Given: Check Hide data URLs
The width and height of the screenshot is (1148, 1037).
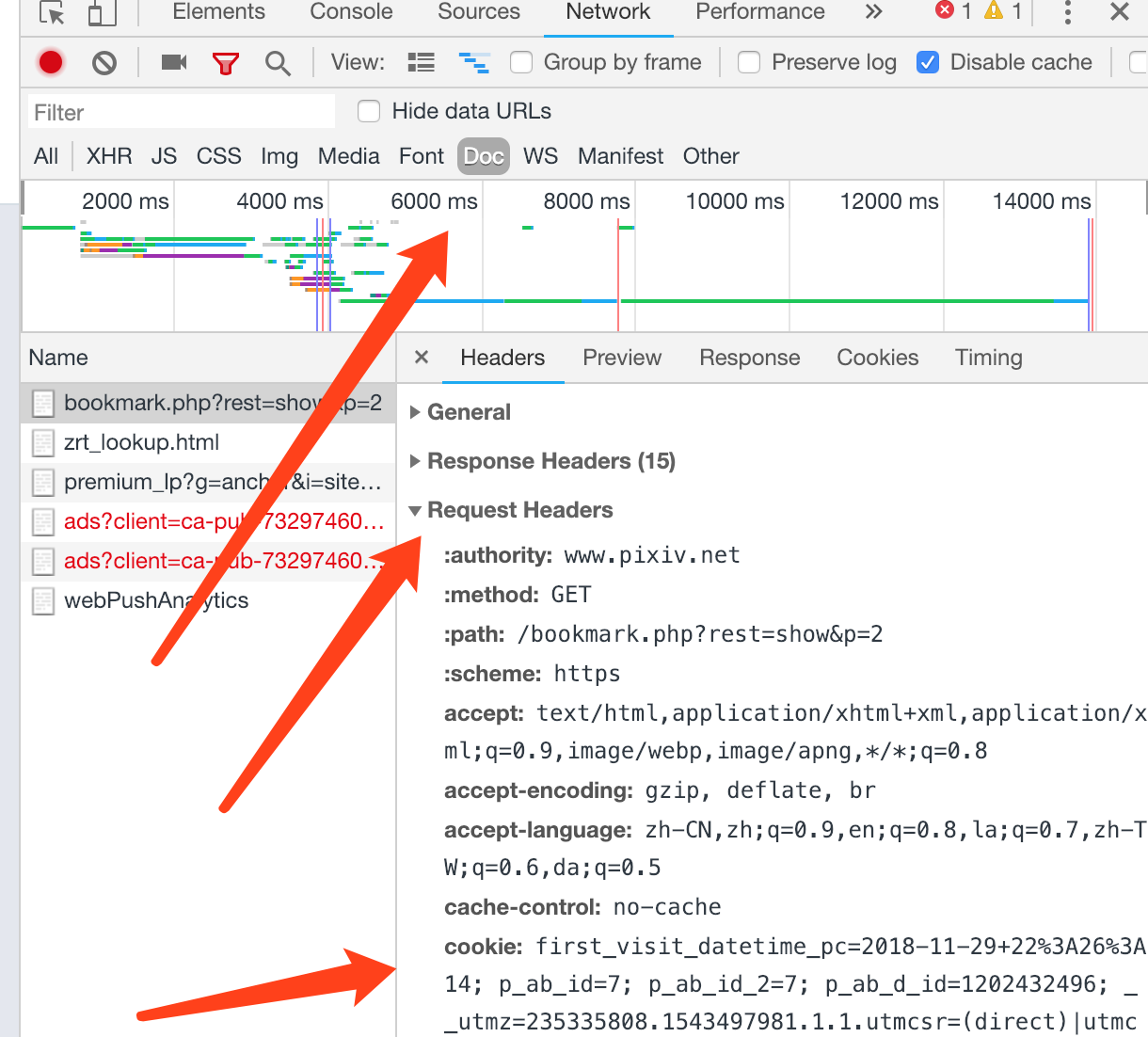Looking at the screenshot, I should pos(369,111).
